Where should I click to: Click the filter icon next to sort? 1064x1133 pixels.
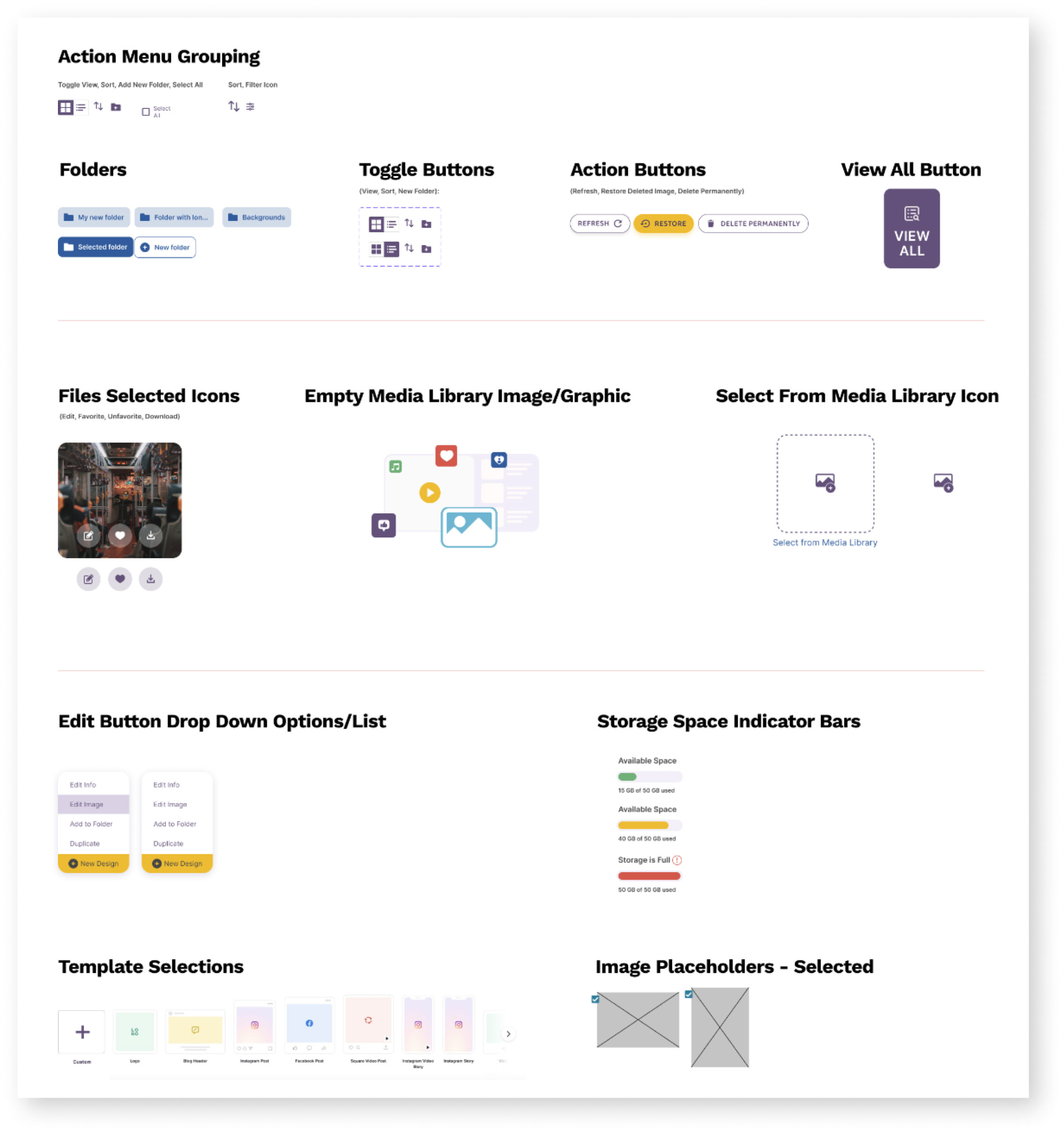(x=249, y=106)
